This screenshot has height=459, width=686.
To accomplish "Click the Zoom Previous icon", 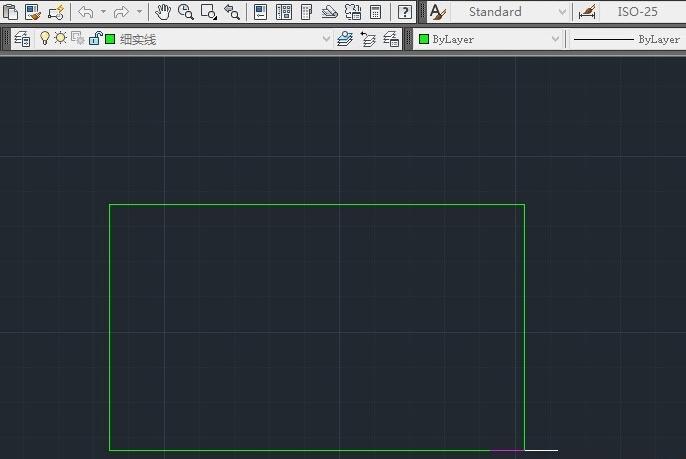I will (x=231, y=12).
